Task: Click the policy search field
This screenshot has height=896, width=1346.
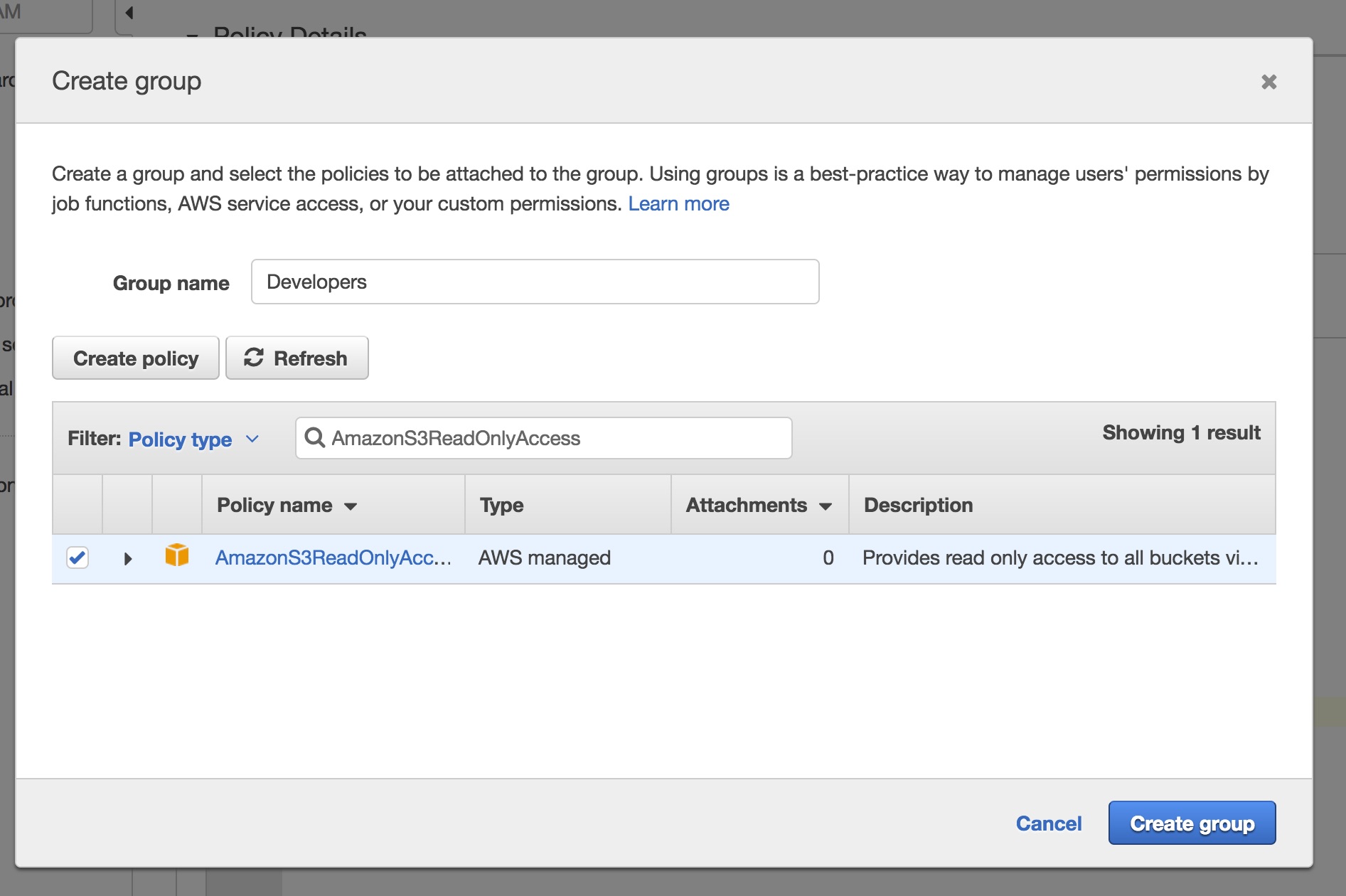Action: (x=544, y=438)
